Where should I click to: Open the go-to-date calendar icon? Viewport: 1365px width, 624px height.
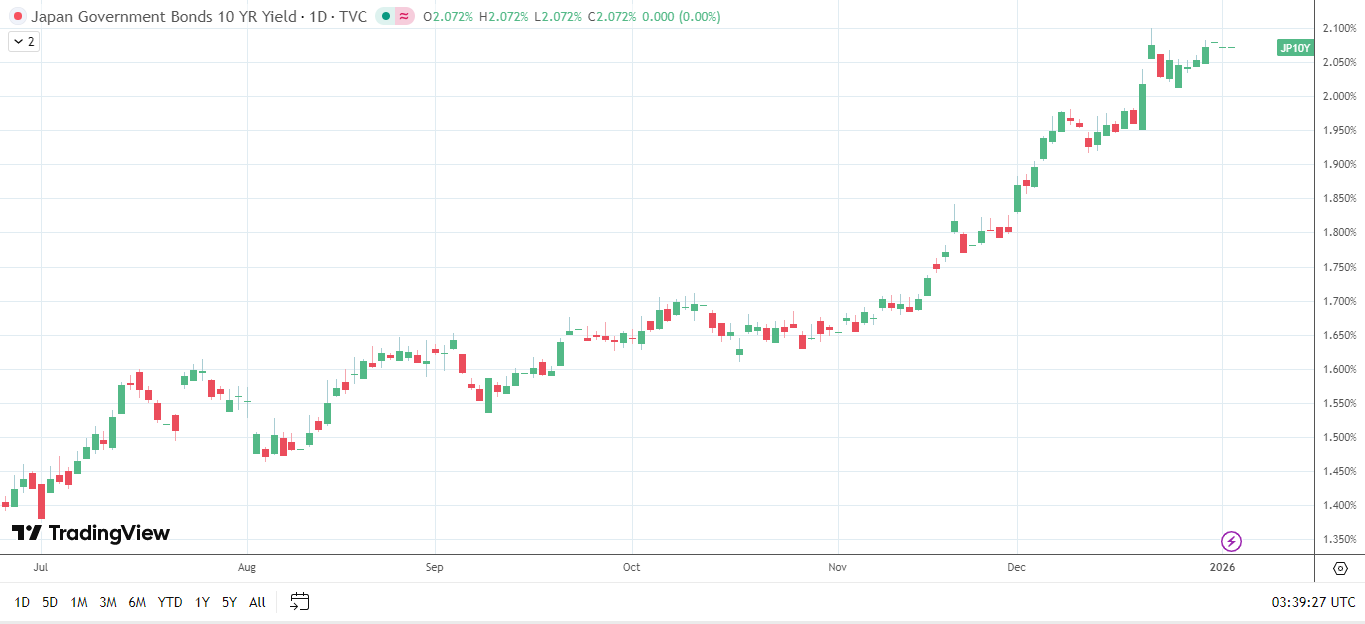tap(300, 602)
